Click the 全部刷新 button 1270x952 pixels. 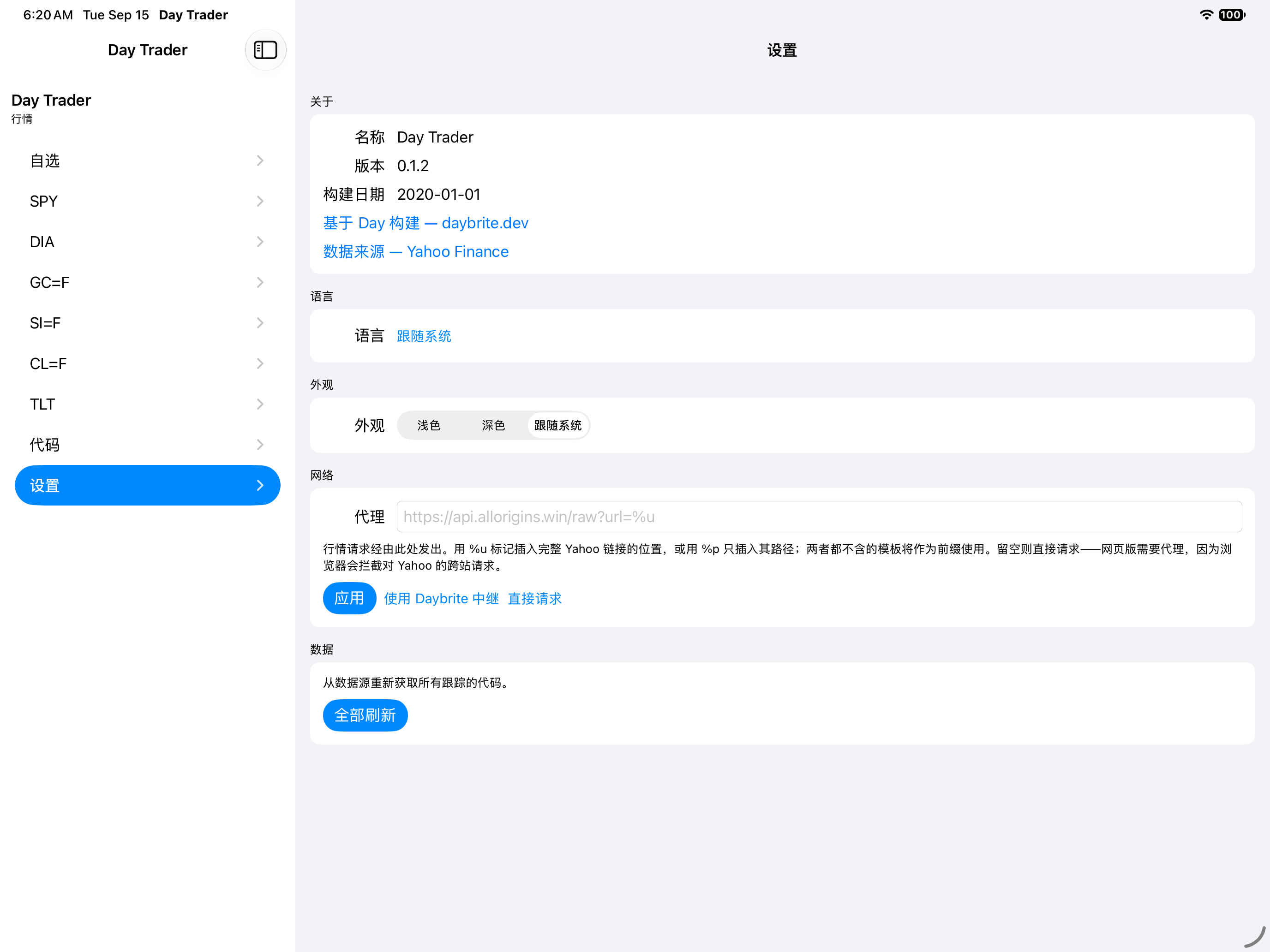pos(365,715)
